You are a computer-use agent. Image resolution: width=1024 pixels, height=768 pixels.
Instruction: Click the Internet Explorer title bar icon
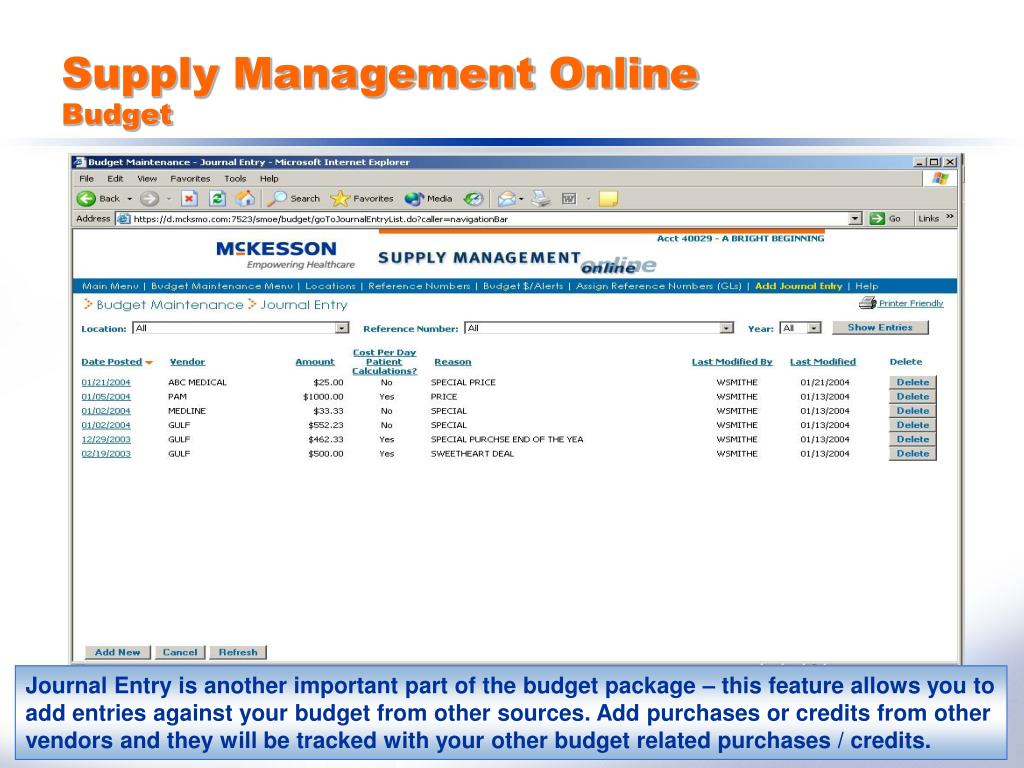(80, 162)
